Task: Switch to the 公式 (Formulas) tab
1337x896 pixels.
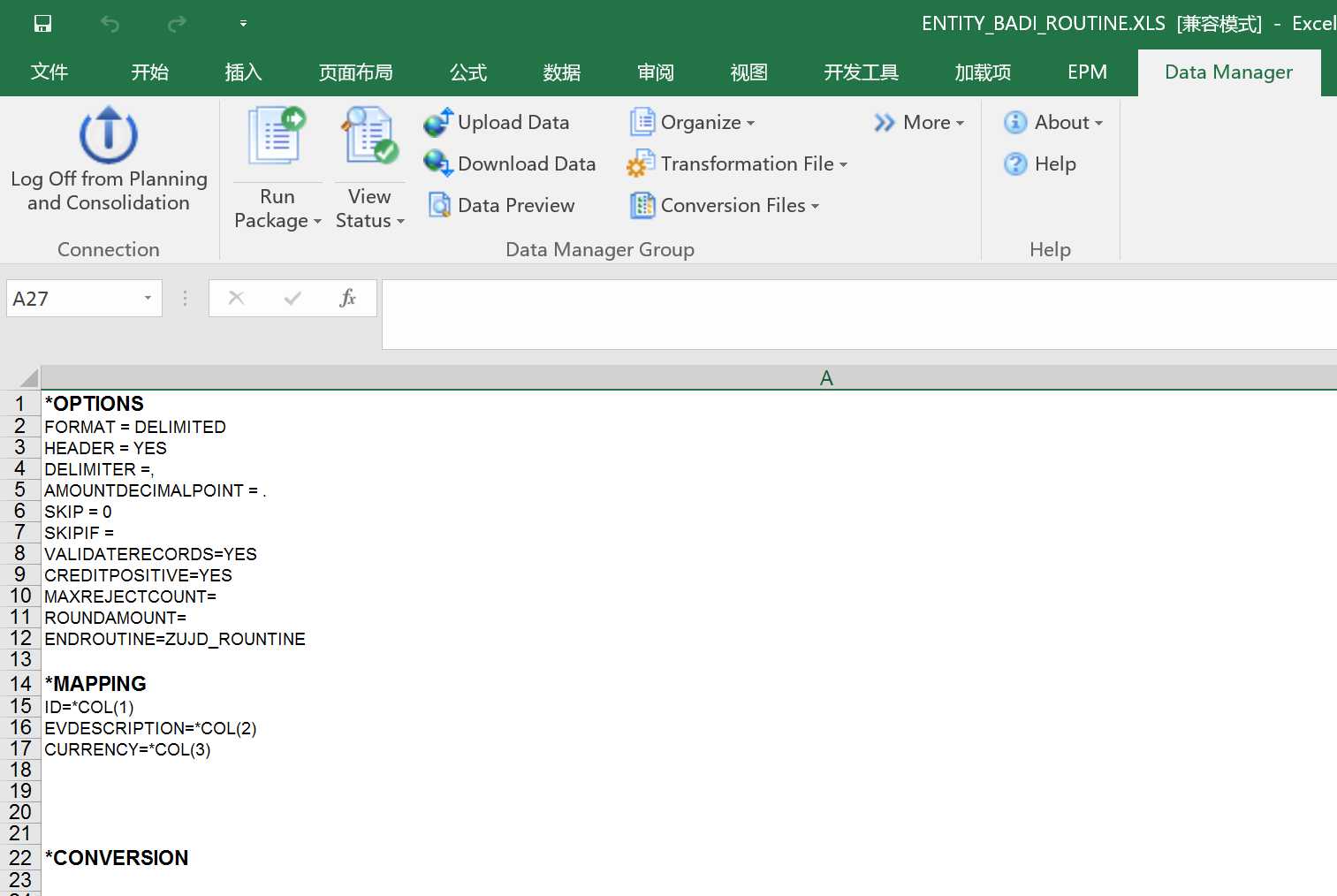Action: [x=468, y=72]
